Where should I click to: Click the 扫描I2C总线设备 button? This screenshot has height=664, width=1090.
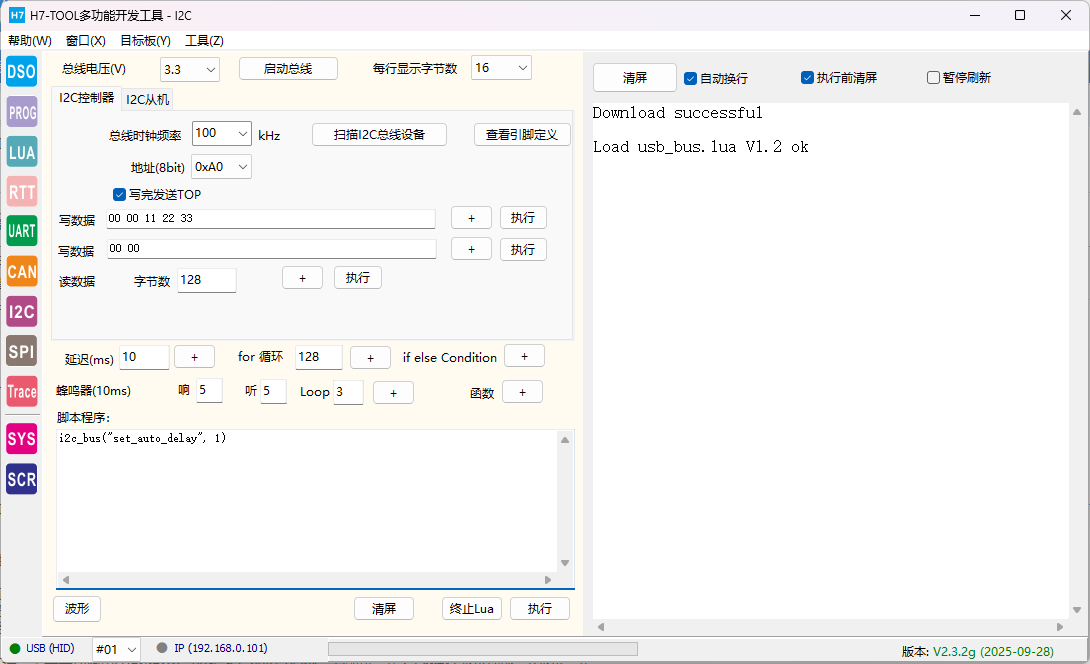click(379, 135)
